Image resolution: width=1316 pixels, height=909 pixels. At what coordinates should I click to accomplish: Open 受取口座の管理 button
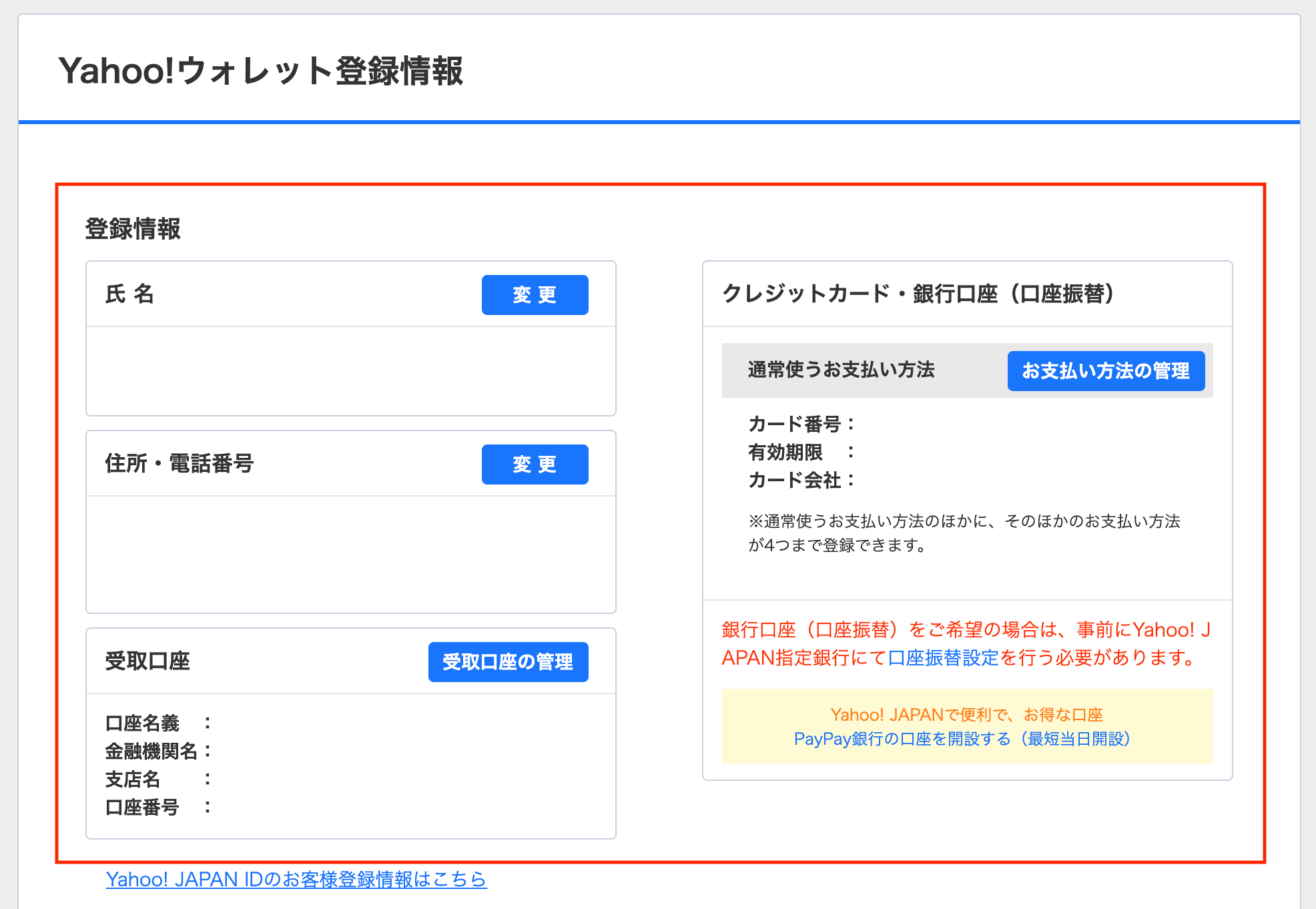[x=508, y=662]
